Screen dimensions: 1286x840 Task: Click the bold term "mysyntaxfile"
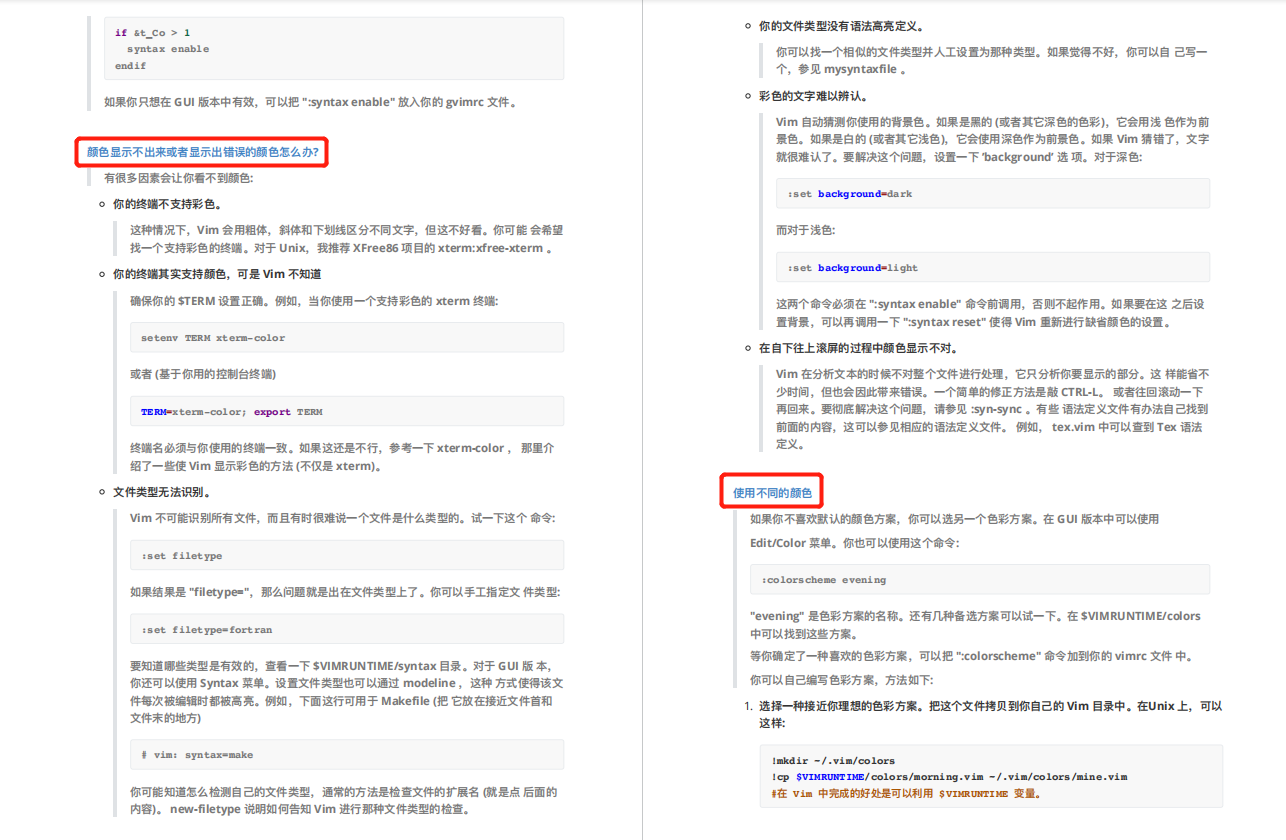860,70
